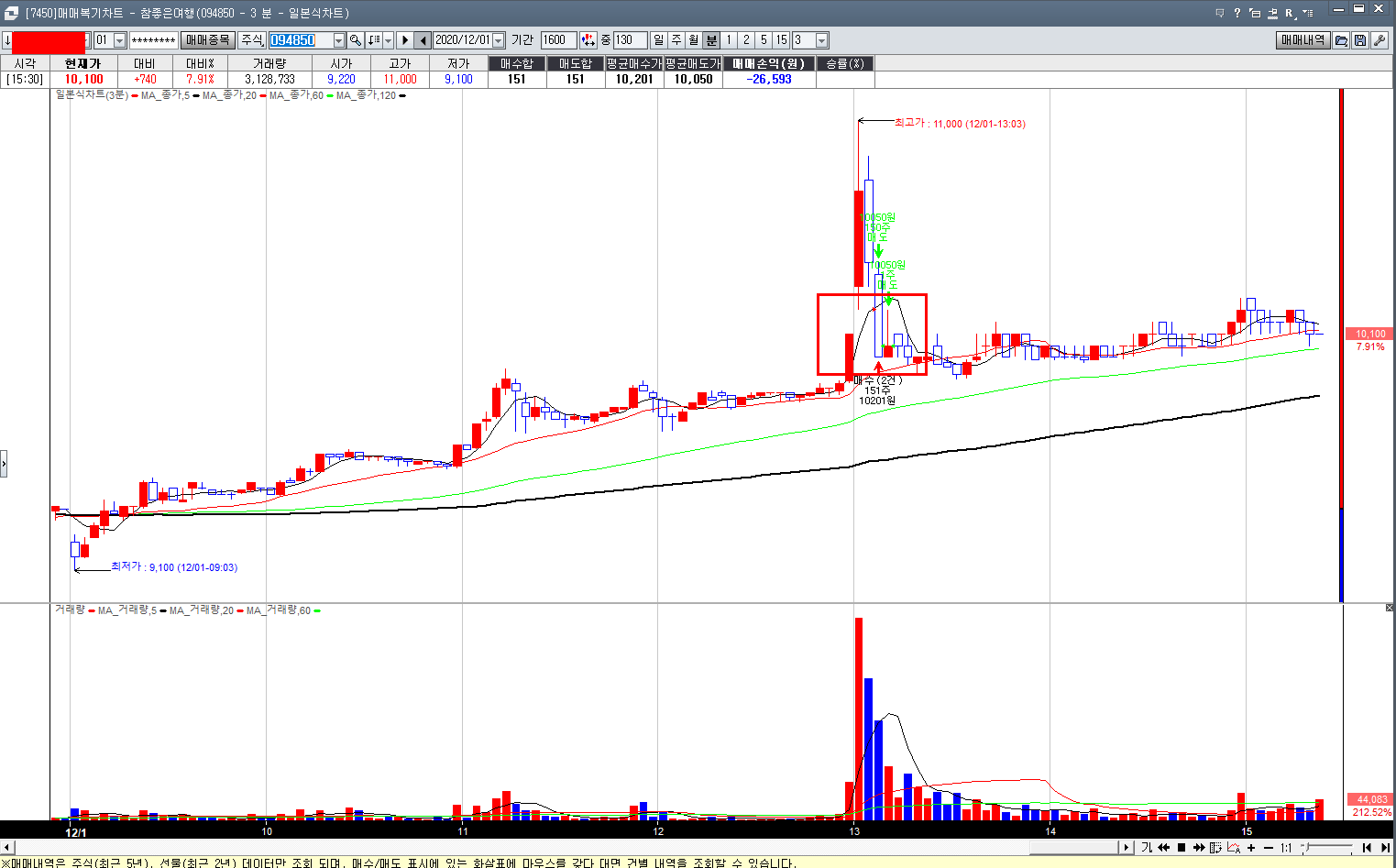Viewport: 1396px width, 868px height.
Task: Click the scrollbar right arrow
Action: [1127, 848]
